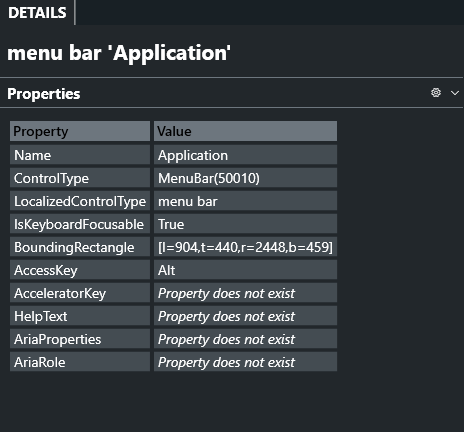Screen dimensions: 464x432
Task: Select the Name property cell
Action: 80,155
